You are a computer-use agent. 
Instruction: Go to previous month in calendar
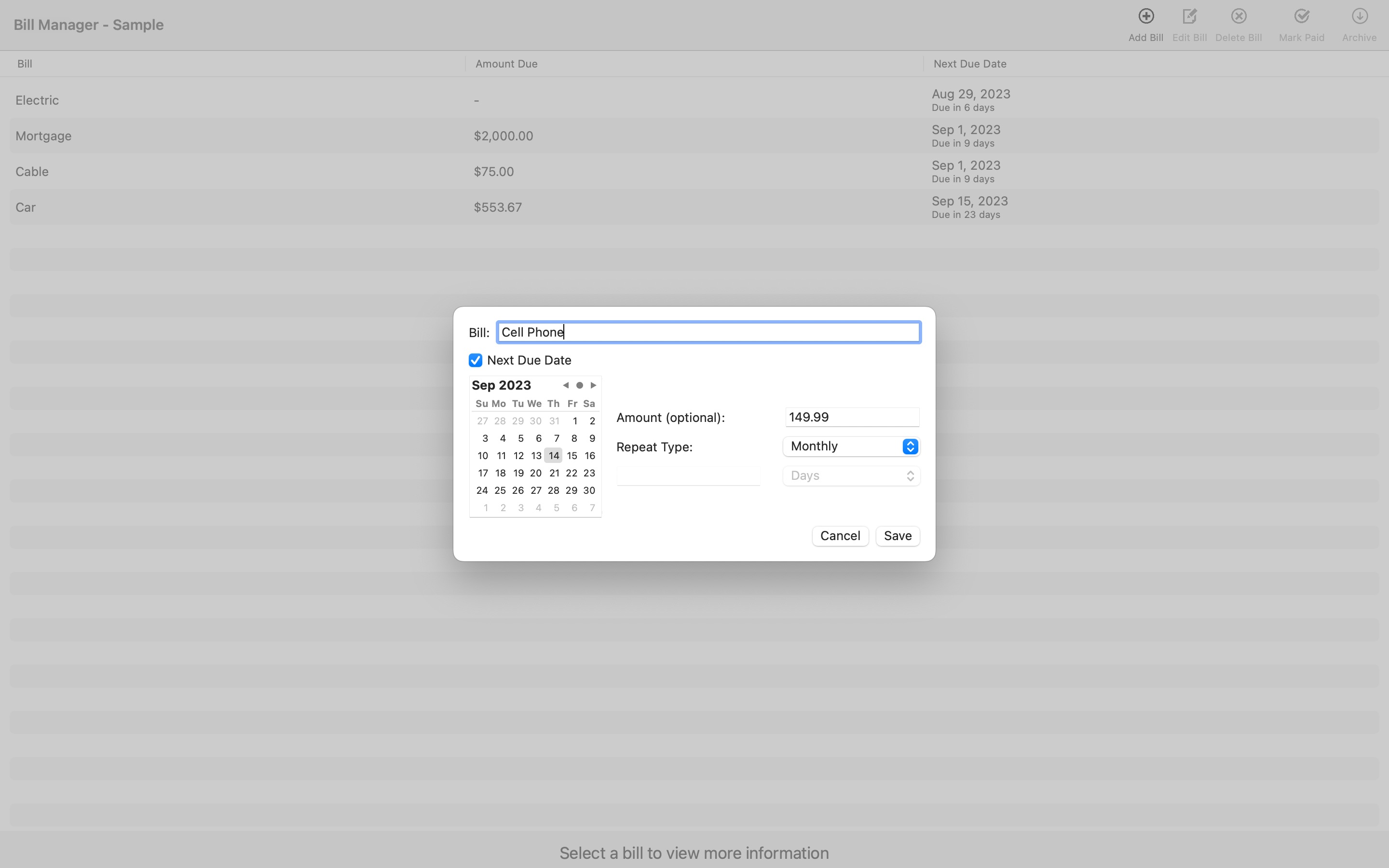565,385
